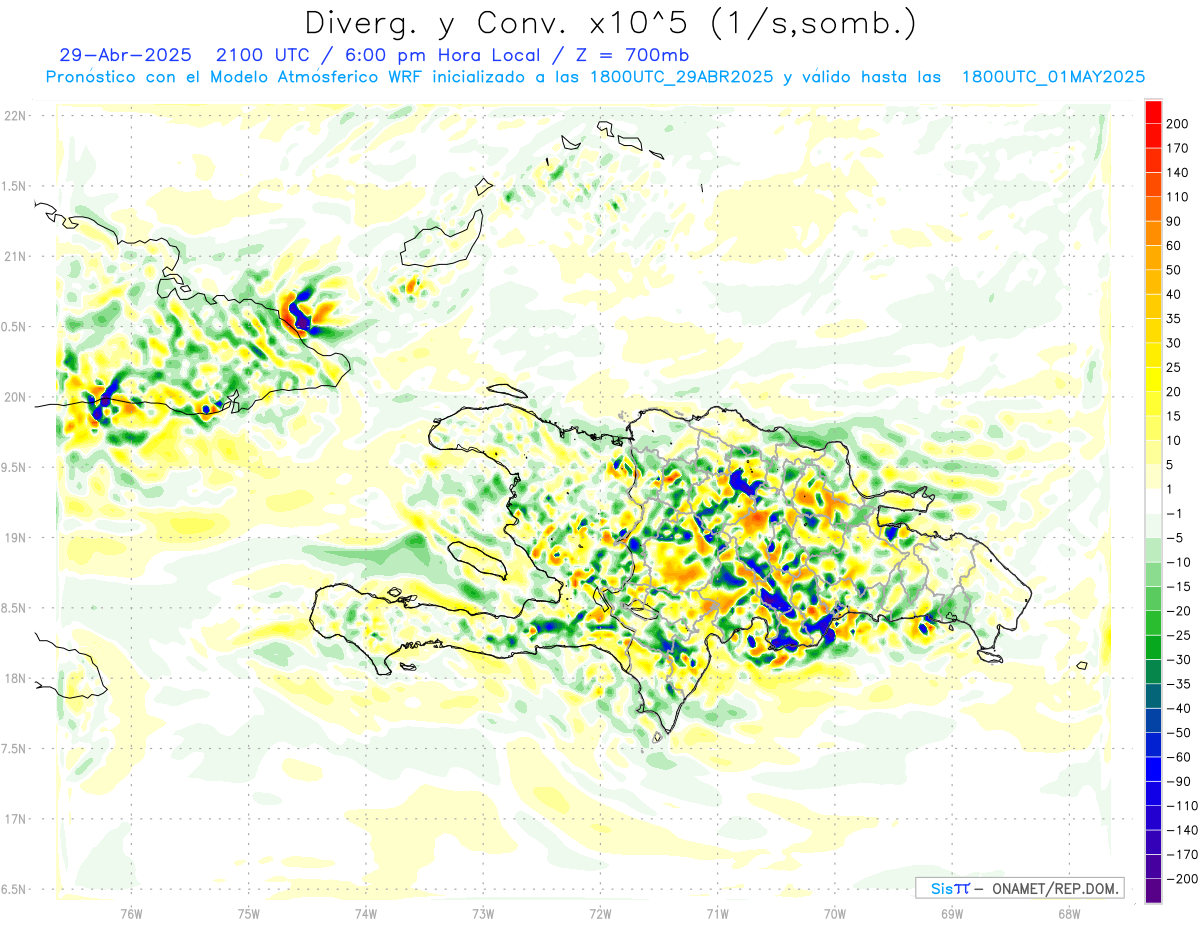Click the positive colorbar value '5'
The height and width of the screenshot is (927, 1200).
coord(1172,465)
